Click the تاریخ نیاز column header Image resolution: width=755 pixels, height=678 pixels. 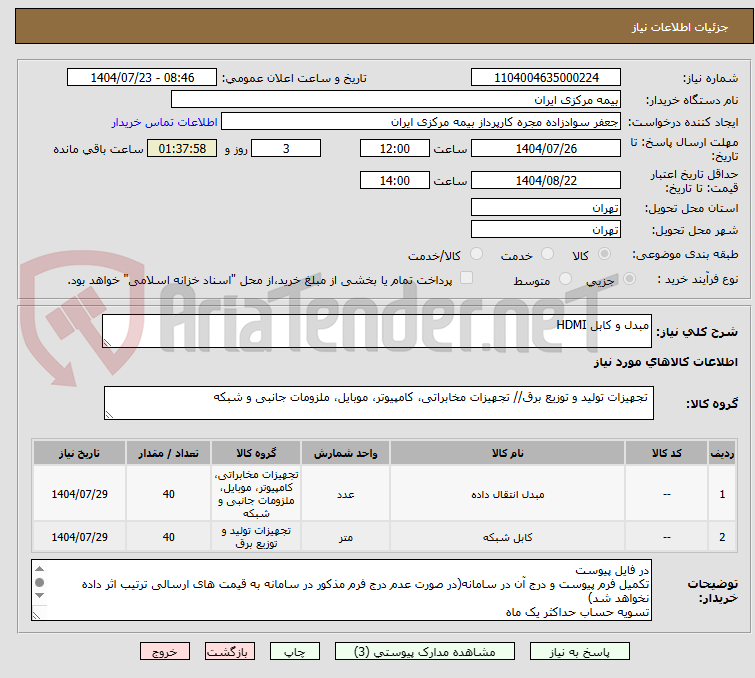tap(79, 453)
